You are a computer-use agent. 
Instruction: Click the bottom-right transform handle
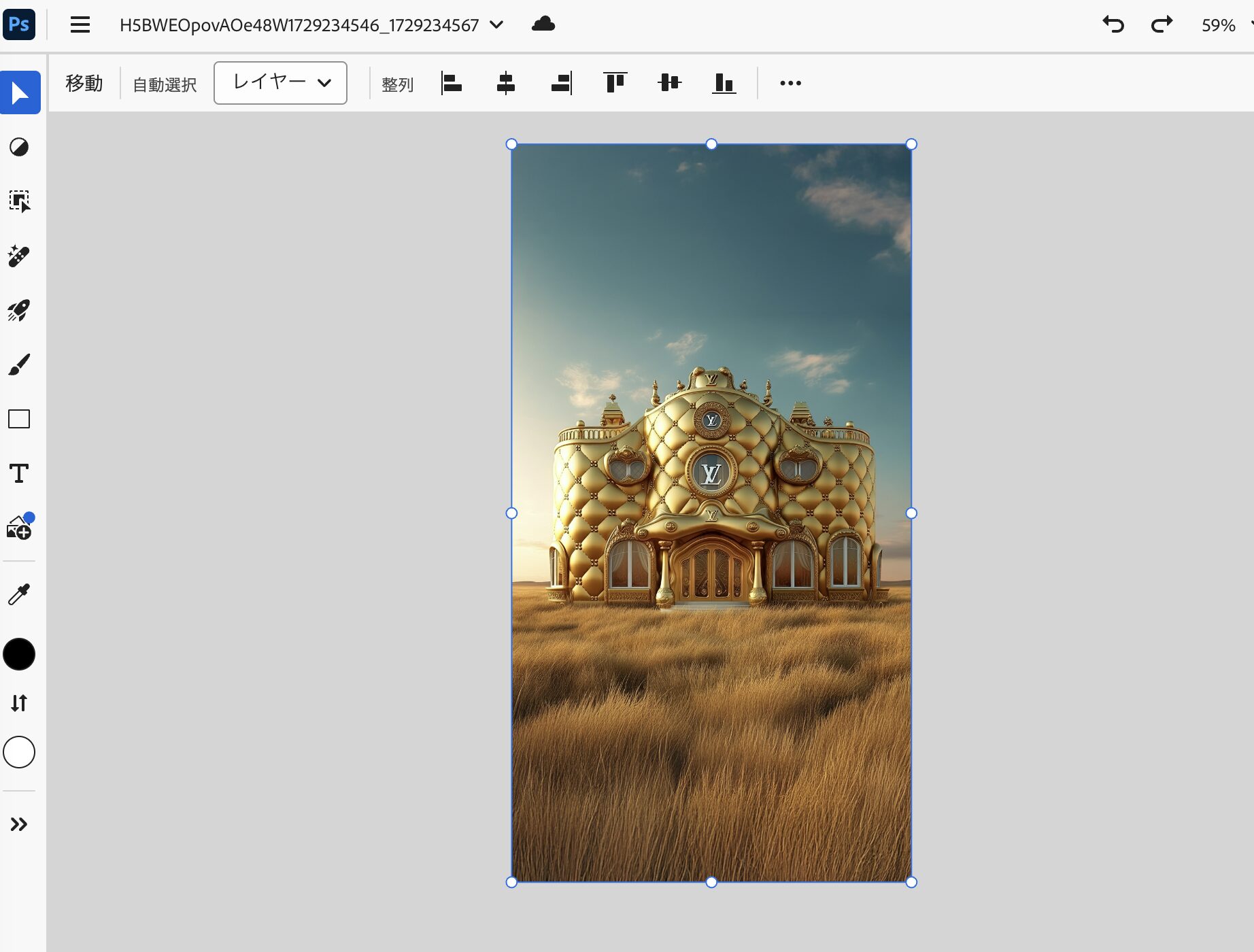911,882
